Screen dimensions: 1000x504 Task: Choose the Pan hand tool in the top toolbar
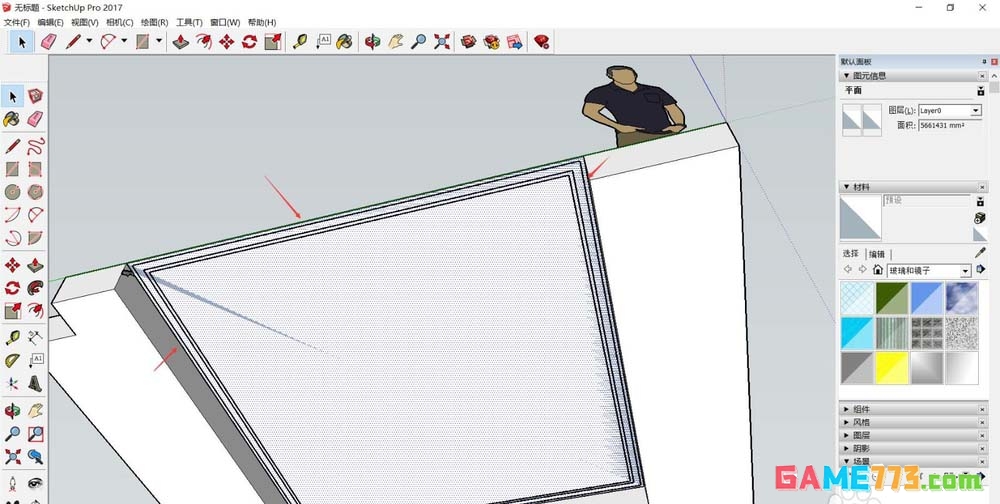coord(395,42)
